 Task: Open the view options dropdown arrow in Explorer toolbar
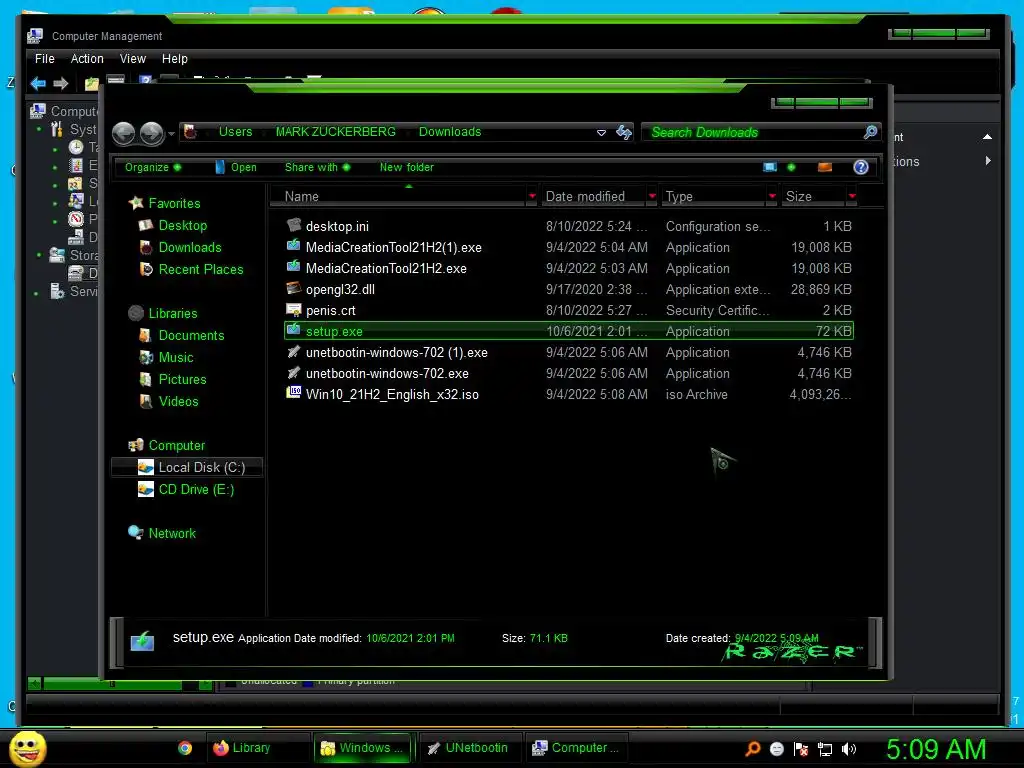792,167
